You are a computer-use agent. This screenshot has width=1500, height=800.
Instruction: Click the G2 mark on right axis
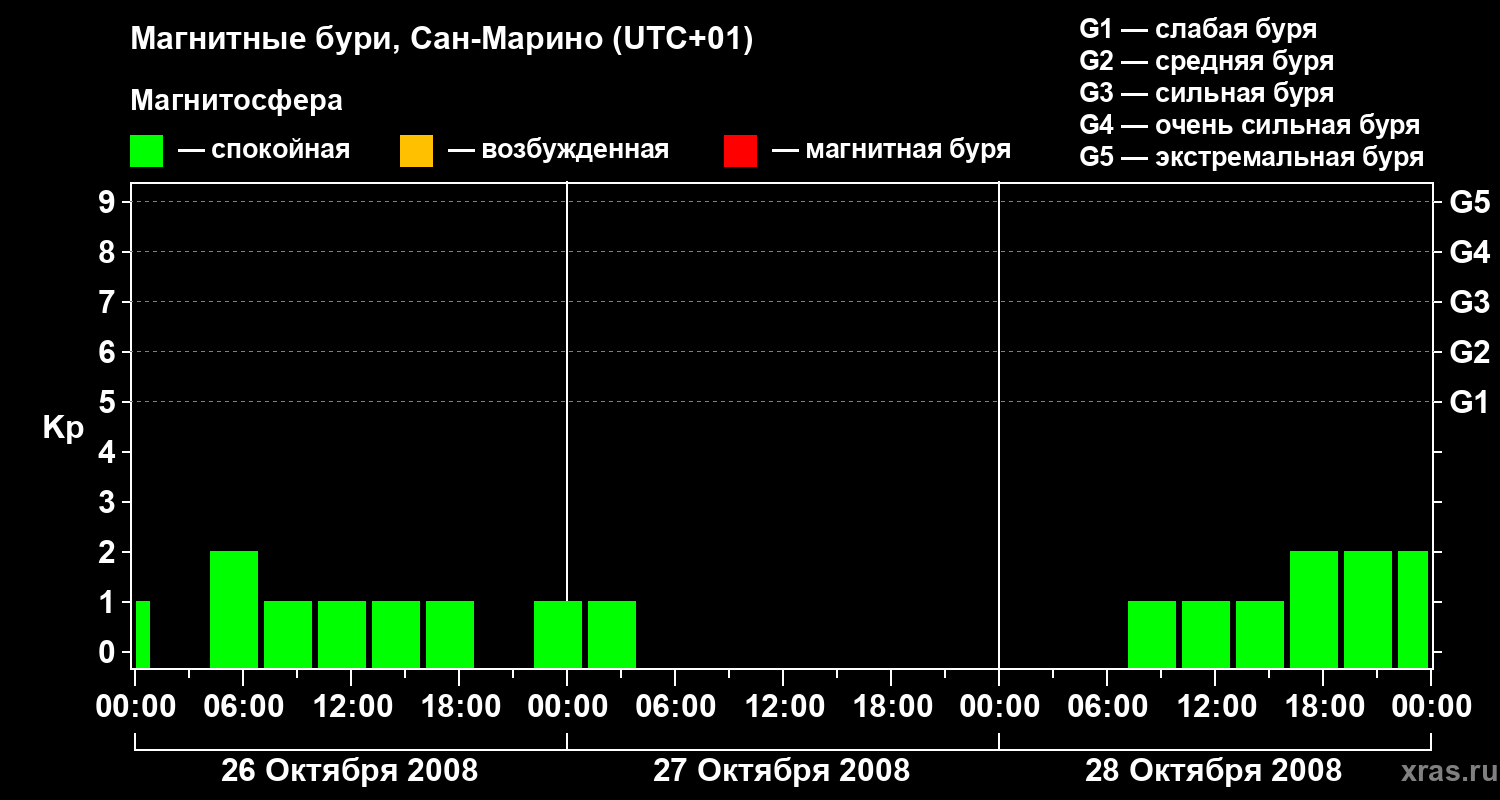(1469, 352)
